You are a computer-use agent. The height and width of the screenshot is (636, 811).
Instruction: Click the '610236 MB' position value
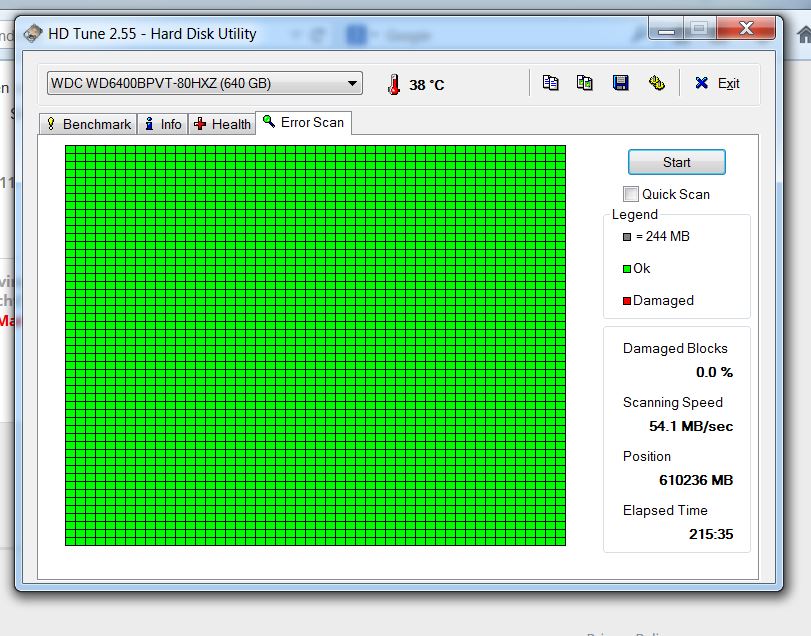[696, 480]
